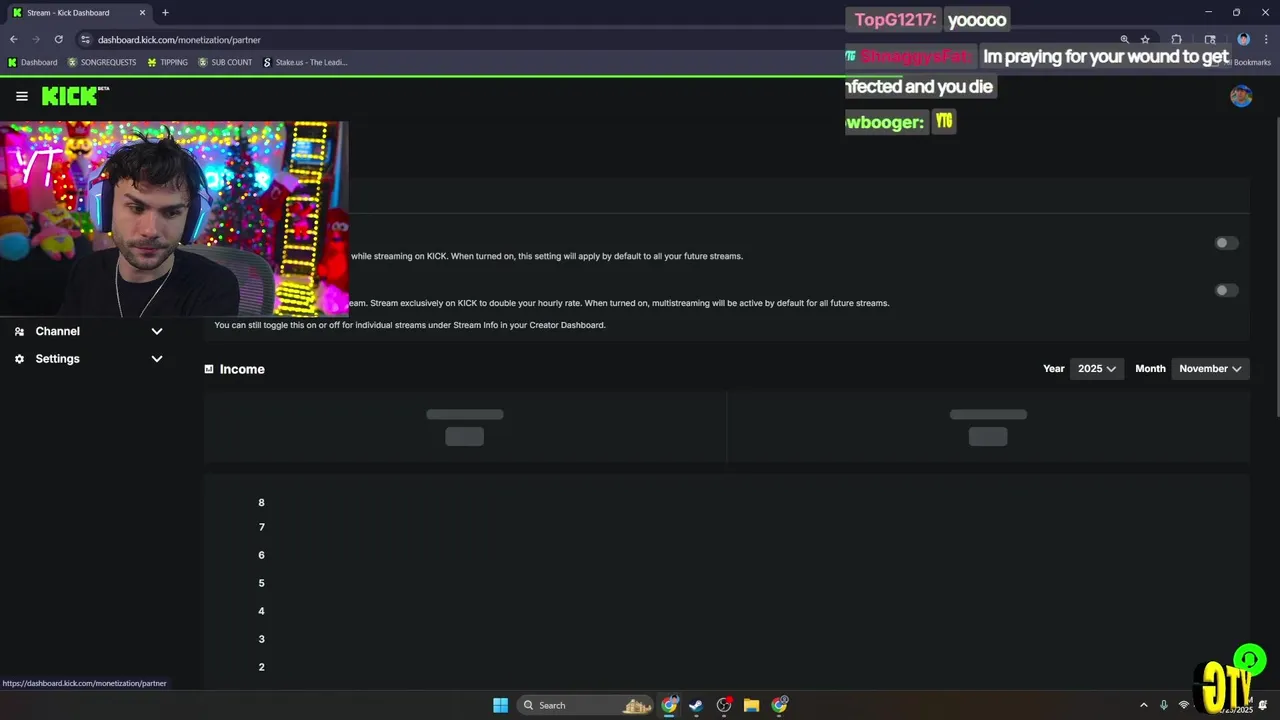Click the zoom magnifier icon in address bar
Screen dimensions: 1280x720
point(1124,39)
